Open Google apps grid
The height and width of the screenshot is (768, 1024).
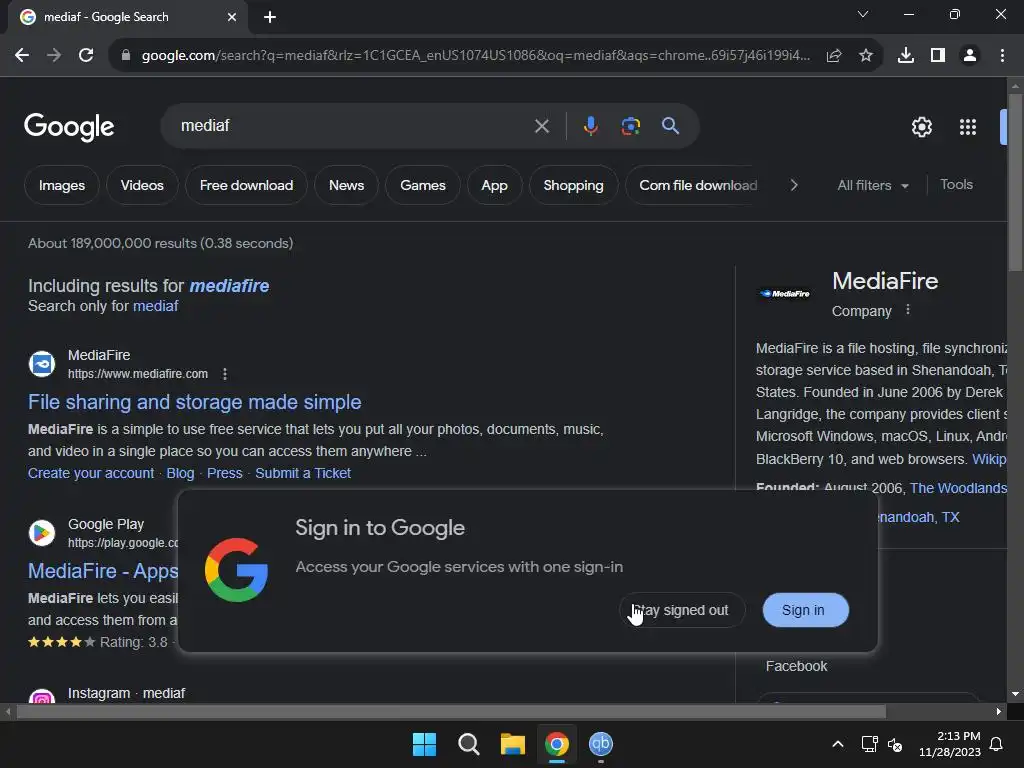(968, 127)
